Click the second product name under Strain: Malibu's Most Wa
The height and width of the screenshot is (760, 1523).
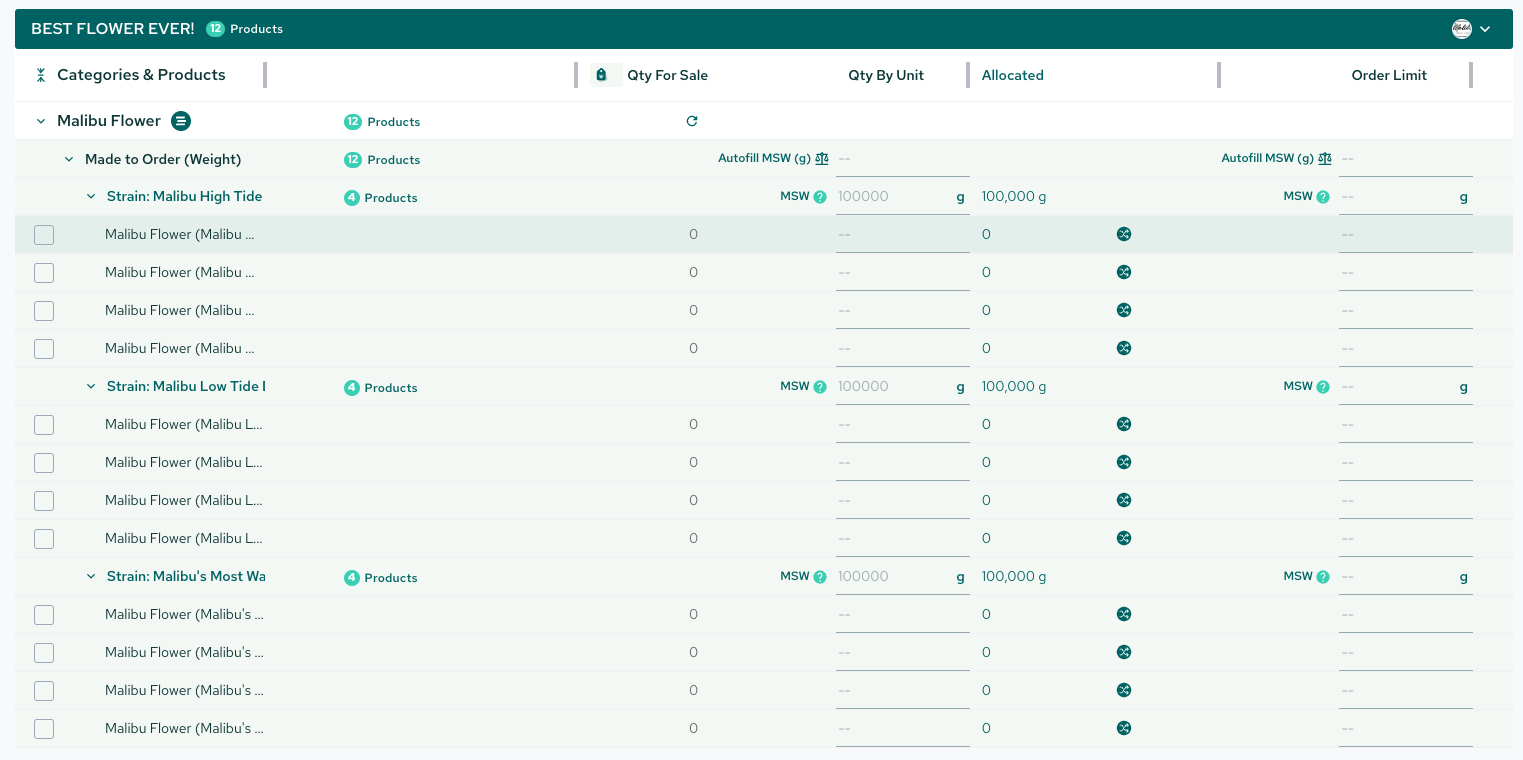(x=184, y=652)
